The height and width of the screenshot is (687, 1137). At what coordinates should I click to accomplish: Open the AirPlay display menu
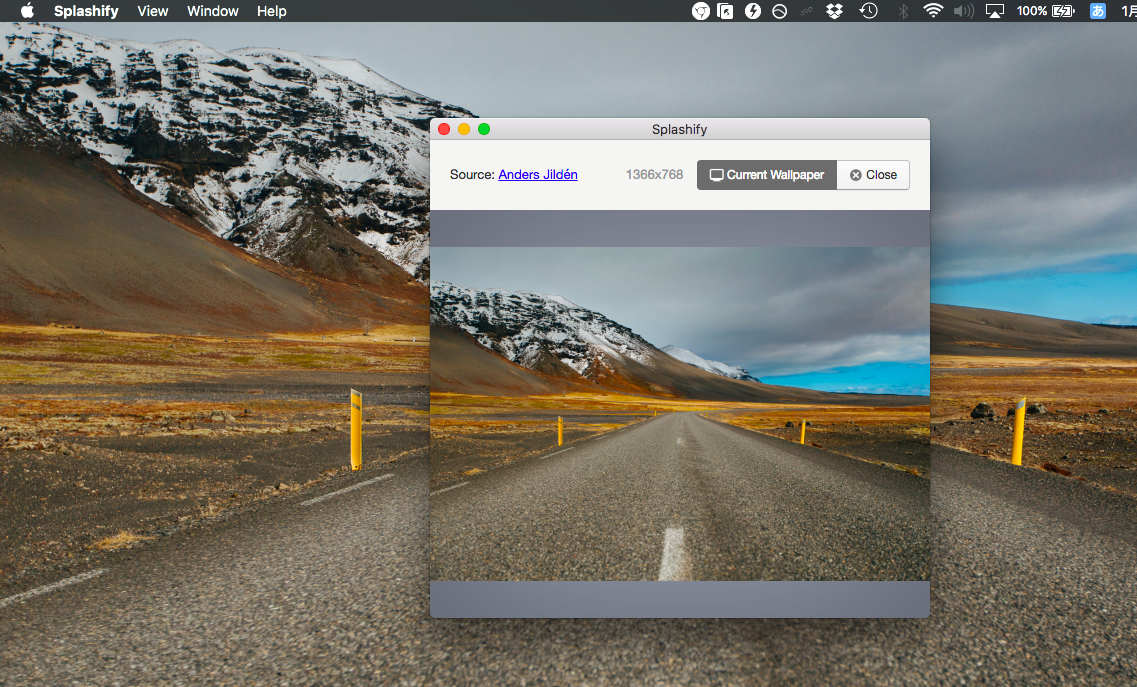pos(994,11)
